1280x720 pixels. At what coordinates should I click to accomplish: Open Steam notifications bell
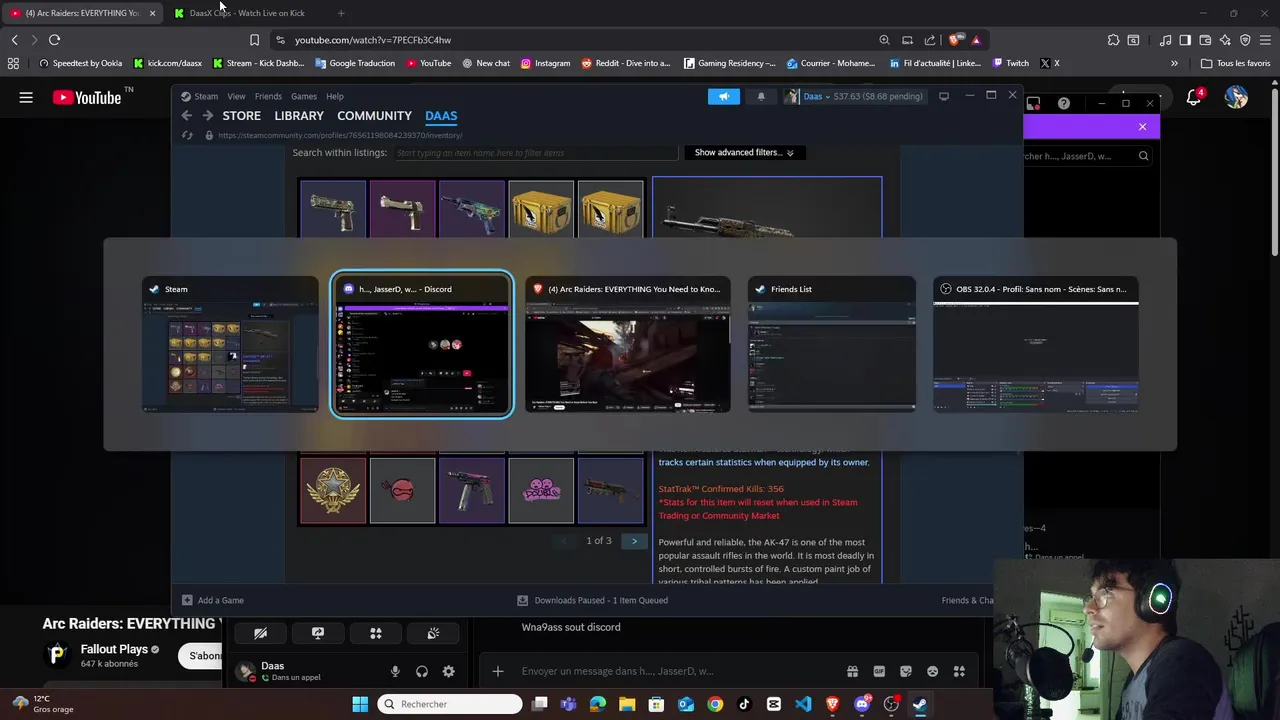click(761, 96)
